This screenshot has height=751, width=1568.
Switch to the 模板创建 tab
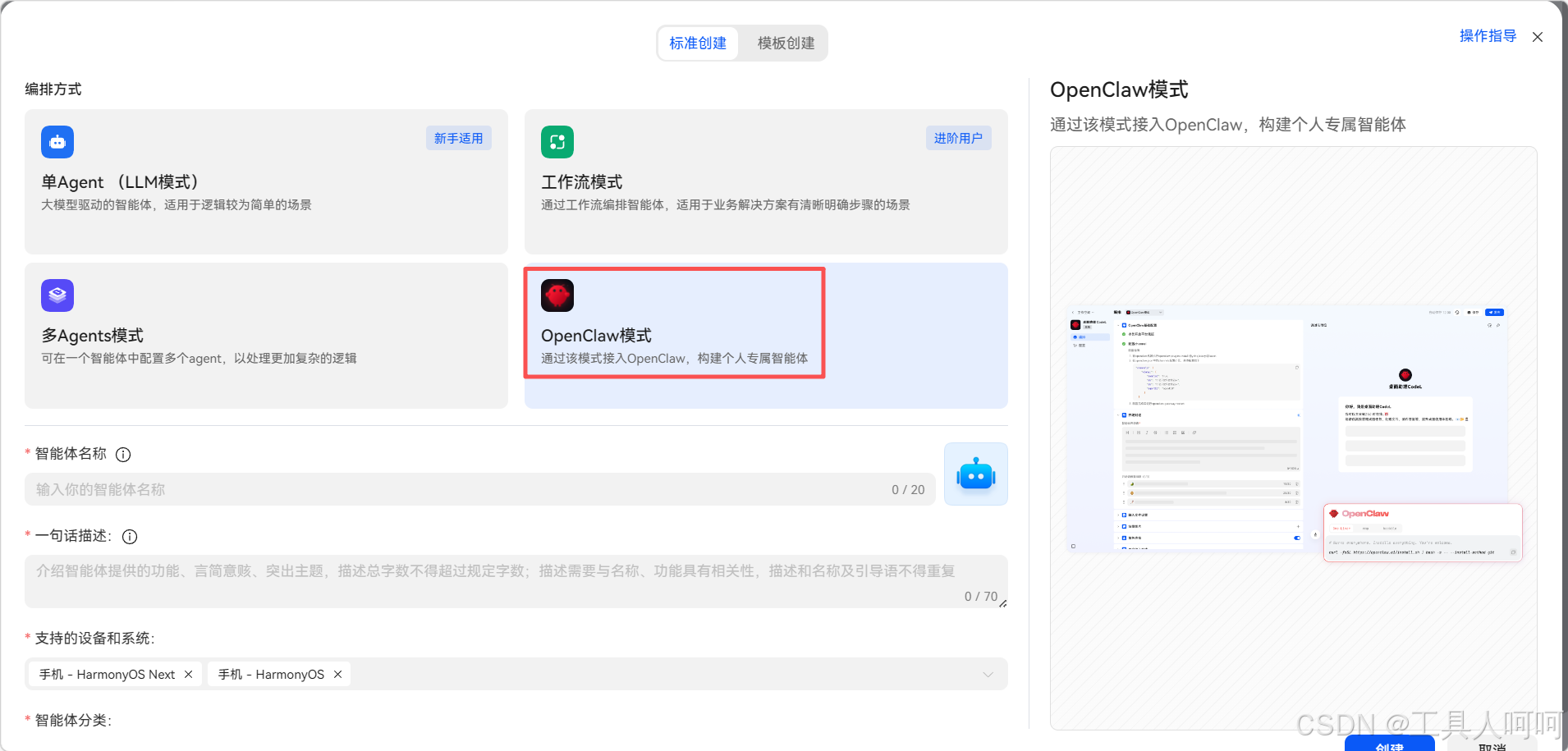(783, 43)
